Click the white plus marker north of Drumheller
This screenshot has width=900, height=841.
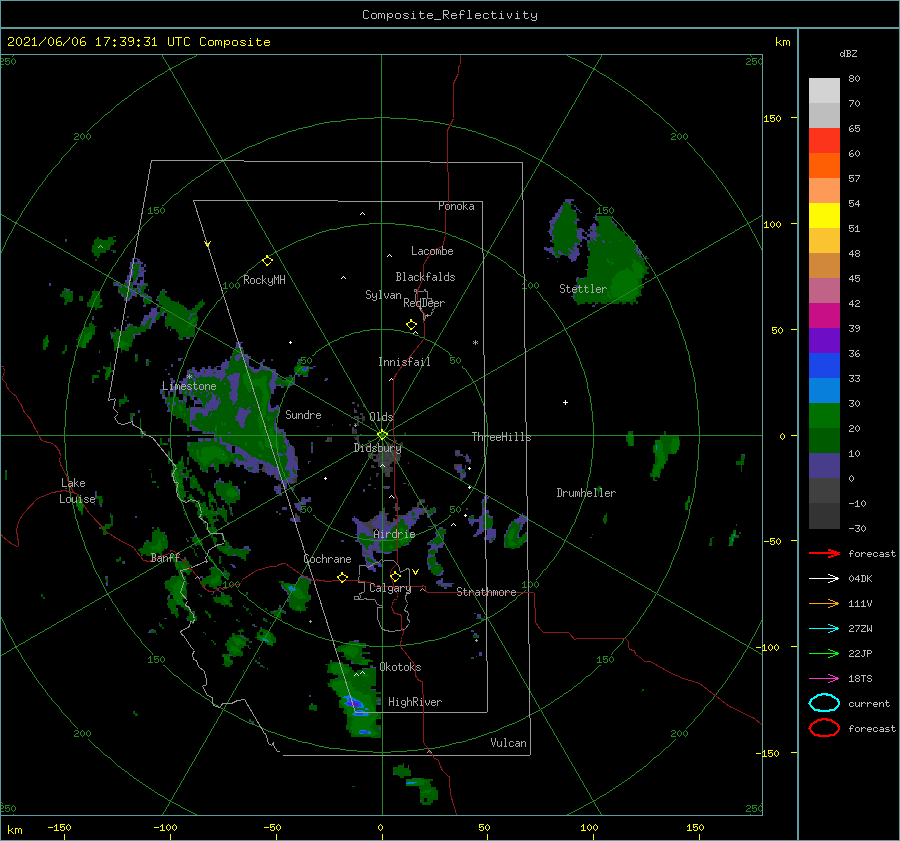[x=565, y=402]
